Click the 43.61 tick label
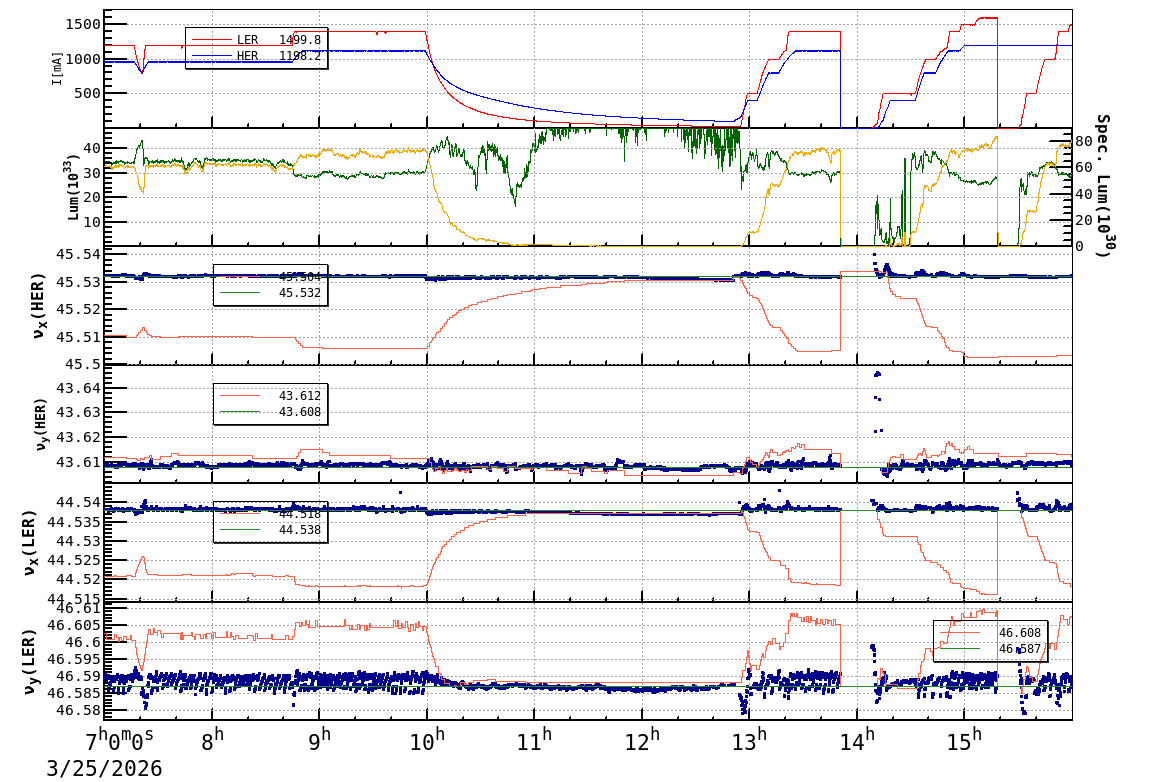The height and width of the screenshot is (782, 1154). pyautogui.click(x=79, y=462)
